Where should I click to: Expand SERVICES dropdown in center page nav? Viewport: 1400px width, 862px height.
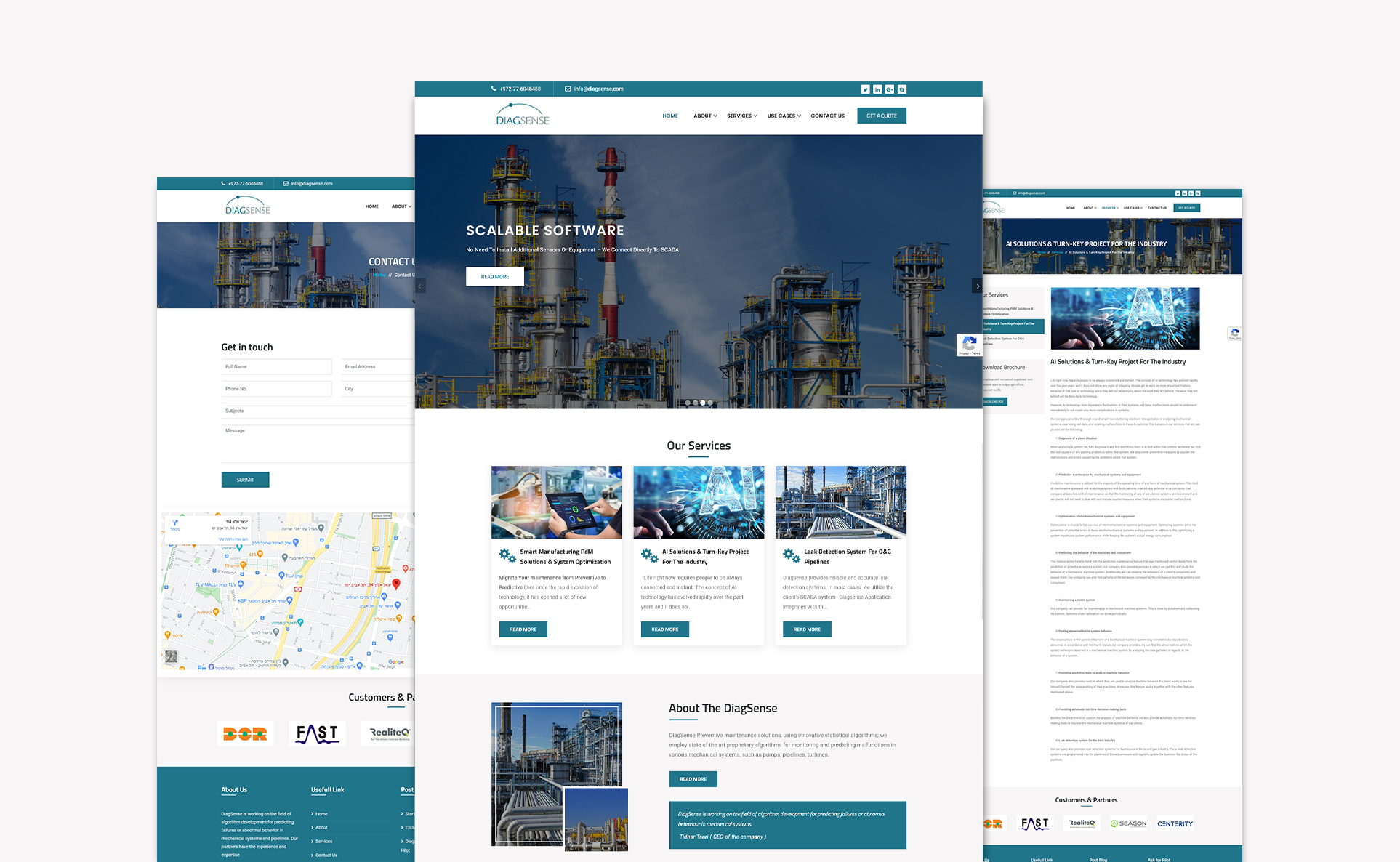pyautogui.click(x=742, y=116)
